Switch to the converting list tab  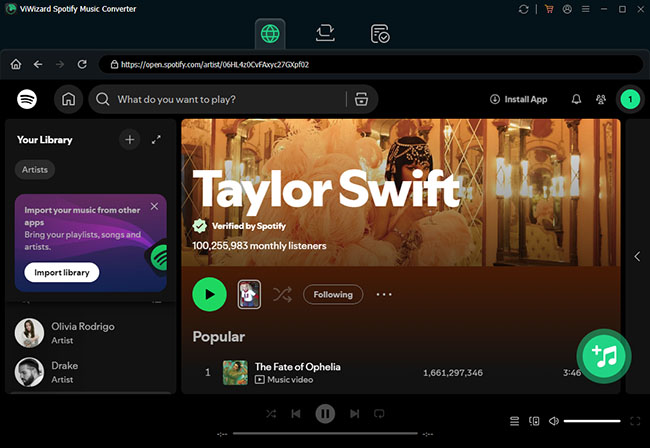(325, 33)
